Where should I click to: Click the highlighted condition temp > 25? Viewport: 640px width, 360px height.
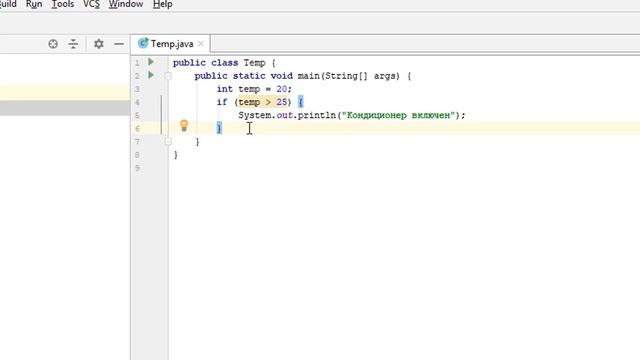coord(262,102)
